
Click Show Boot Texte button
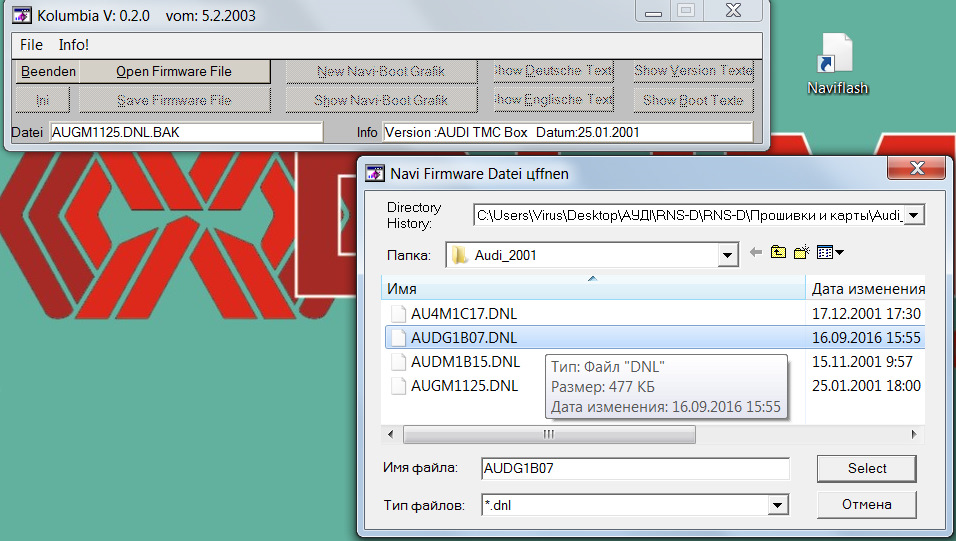click(694, 100)
